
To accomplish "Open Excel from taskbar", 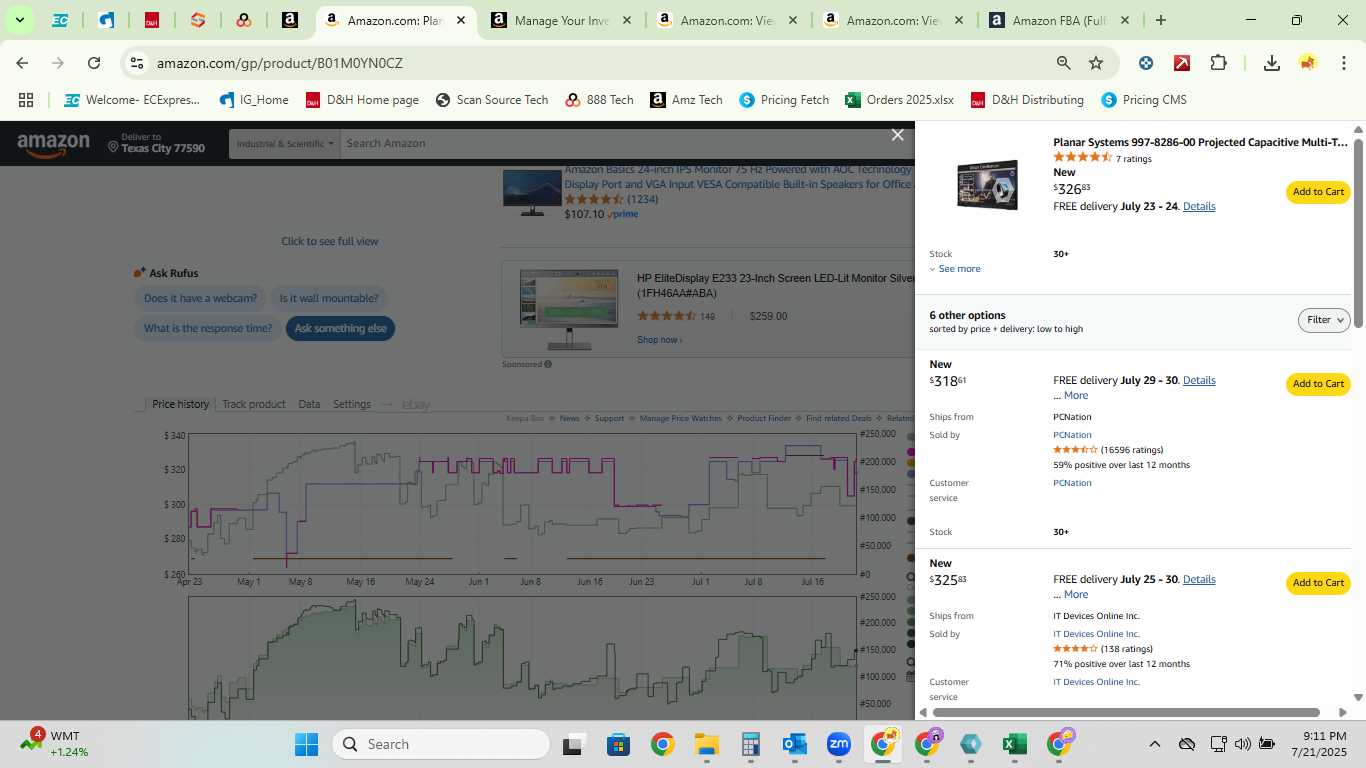I will click(x=1014, y=744).
